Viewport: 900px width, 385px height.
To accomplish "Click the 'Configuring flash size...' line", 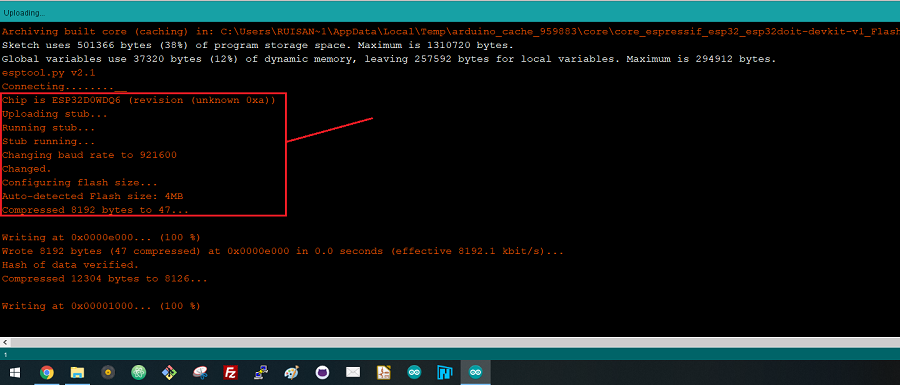I will click(x=80, y=182).
